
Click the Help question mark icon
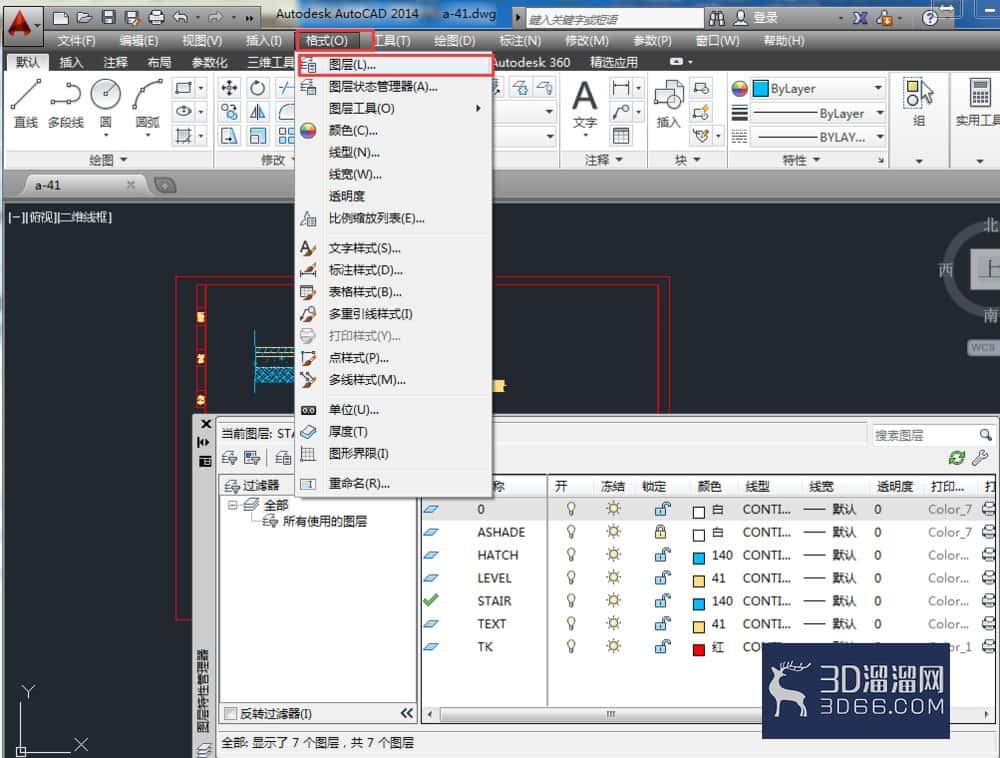coord(930,18)
